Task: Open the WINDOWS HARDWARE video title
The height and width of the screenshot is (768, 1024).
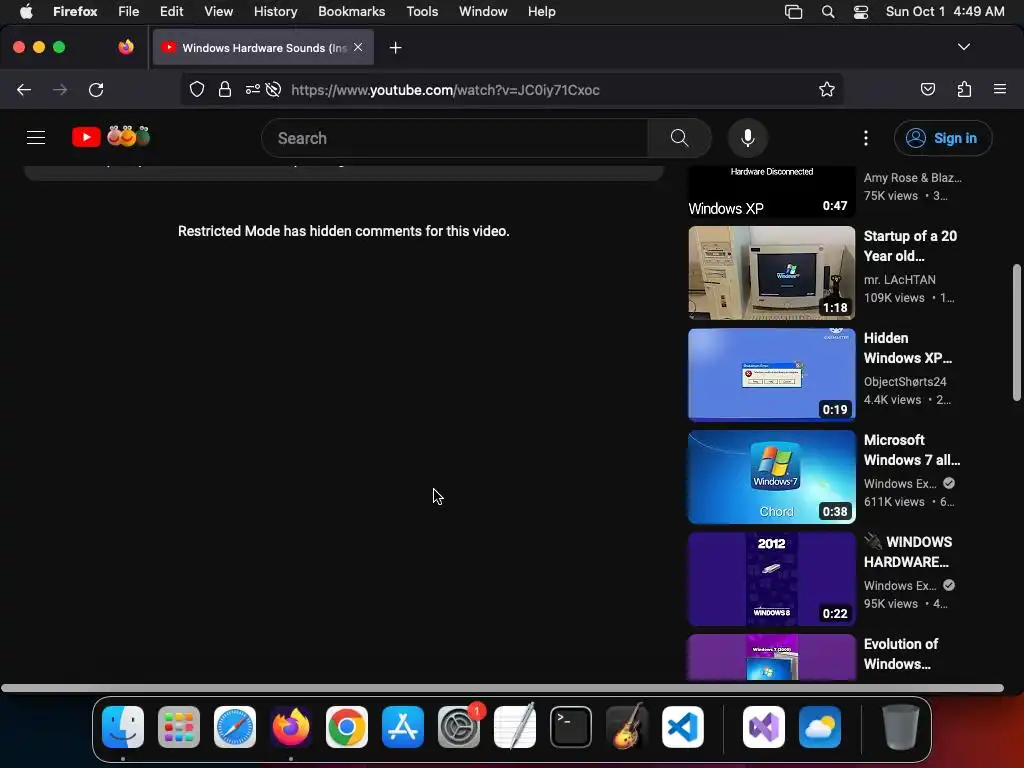Action: (908, 552)
